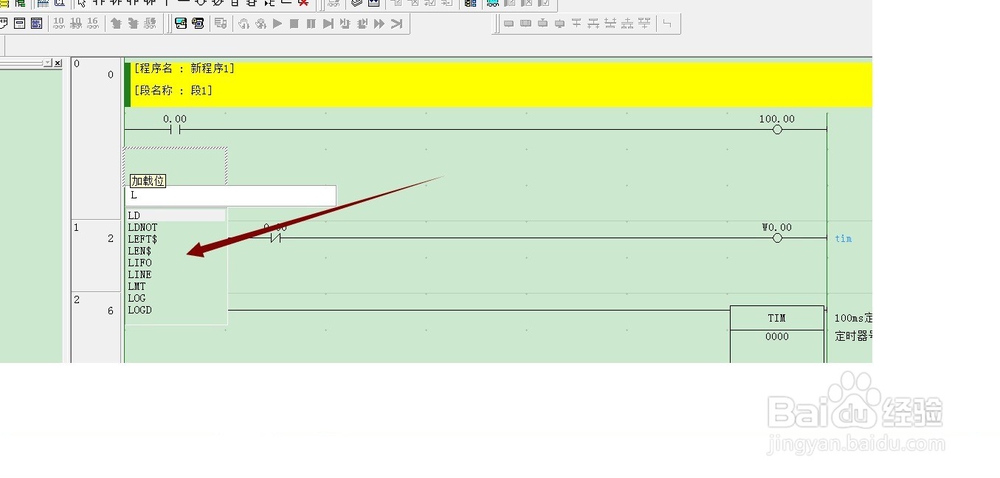Select LOG in the suggestion list
Screen dimensions: 1000x478
tap(136, 298)
